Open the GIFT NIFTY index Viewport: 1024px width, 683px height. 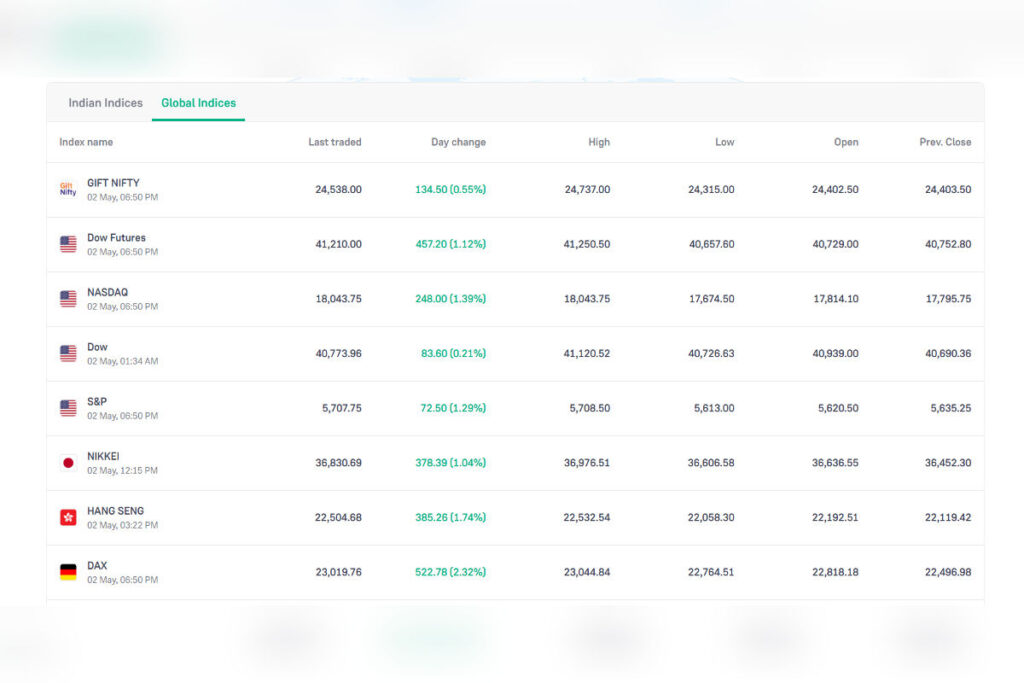pyautogui.click(x=113, y=183)
